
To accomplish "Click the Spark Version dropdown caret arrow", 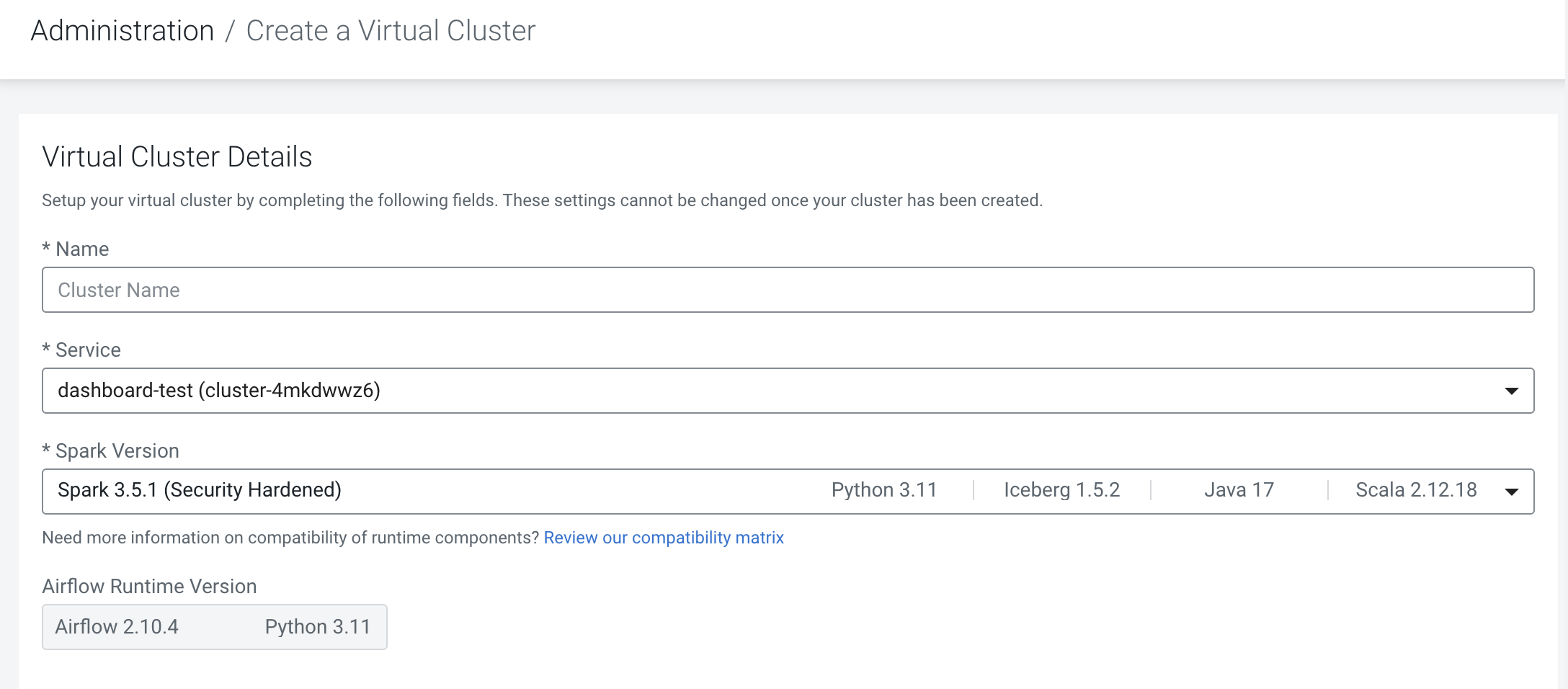I will [1511, 492].
